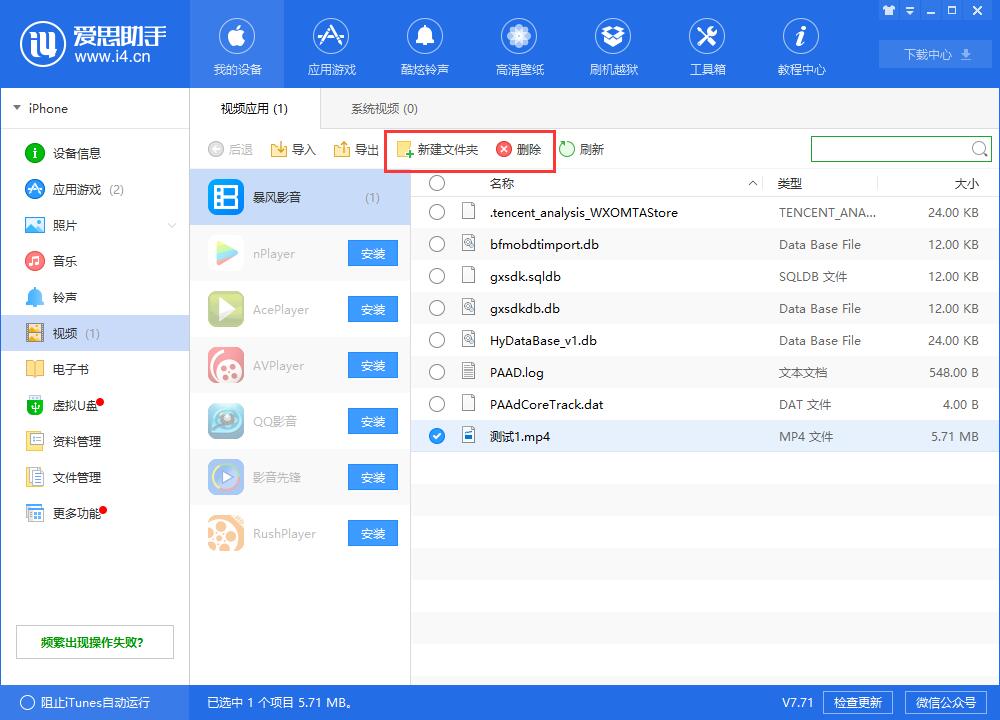Open the 刷机越狱 jailbreak tool
This screenshot has width=1000, height=720.
[x=613, y=44]
